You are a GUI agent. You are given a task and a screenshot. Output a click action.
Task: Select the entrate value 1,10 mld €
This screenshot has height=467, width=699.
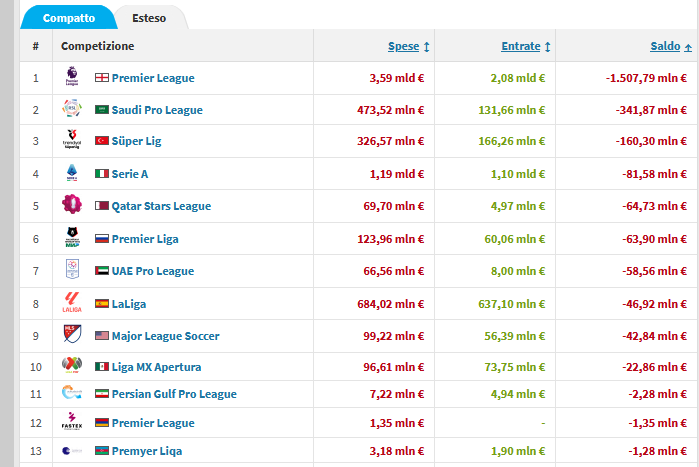tap(518, 174)
